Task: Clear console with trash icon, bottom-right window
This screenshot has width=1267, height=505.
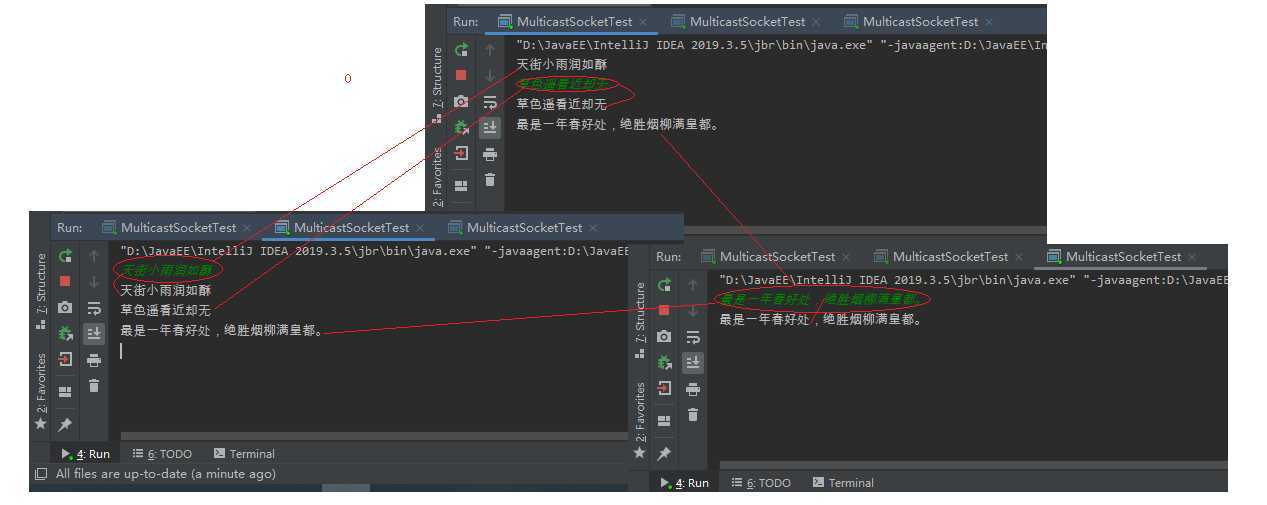Action: [693, 415]
